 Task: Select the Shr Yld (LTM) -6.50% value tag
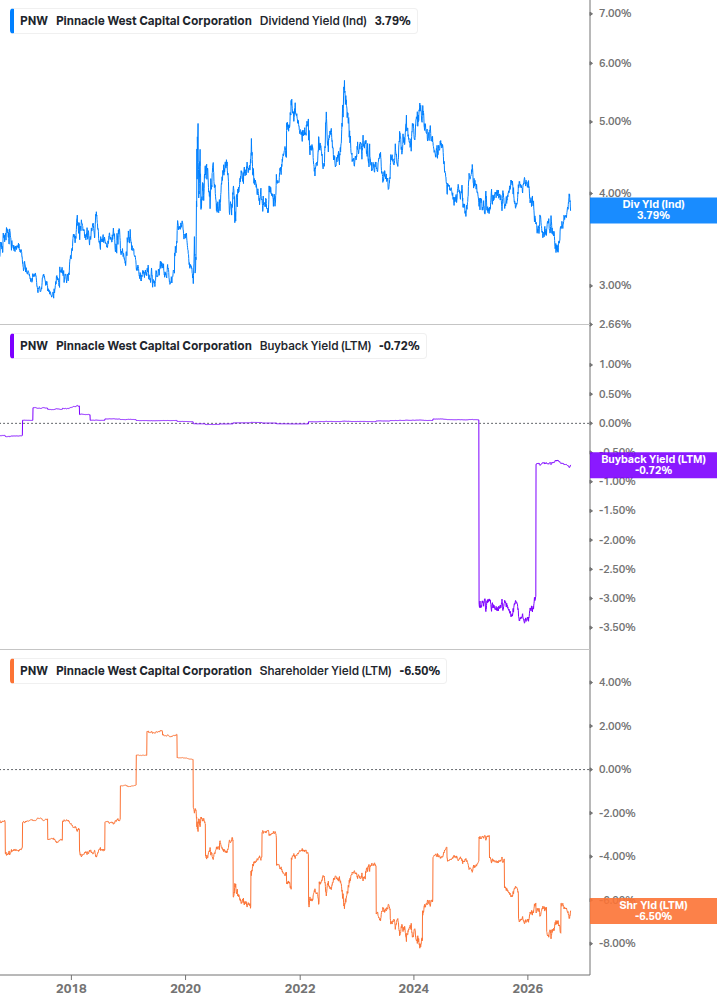coord(653,911)
